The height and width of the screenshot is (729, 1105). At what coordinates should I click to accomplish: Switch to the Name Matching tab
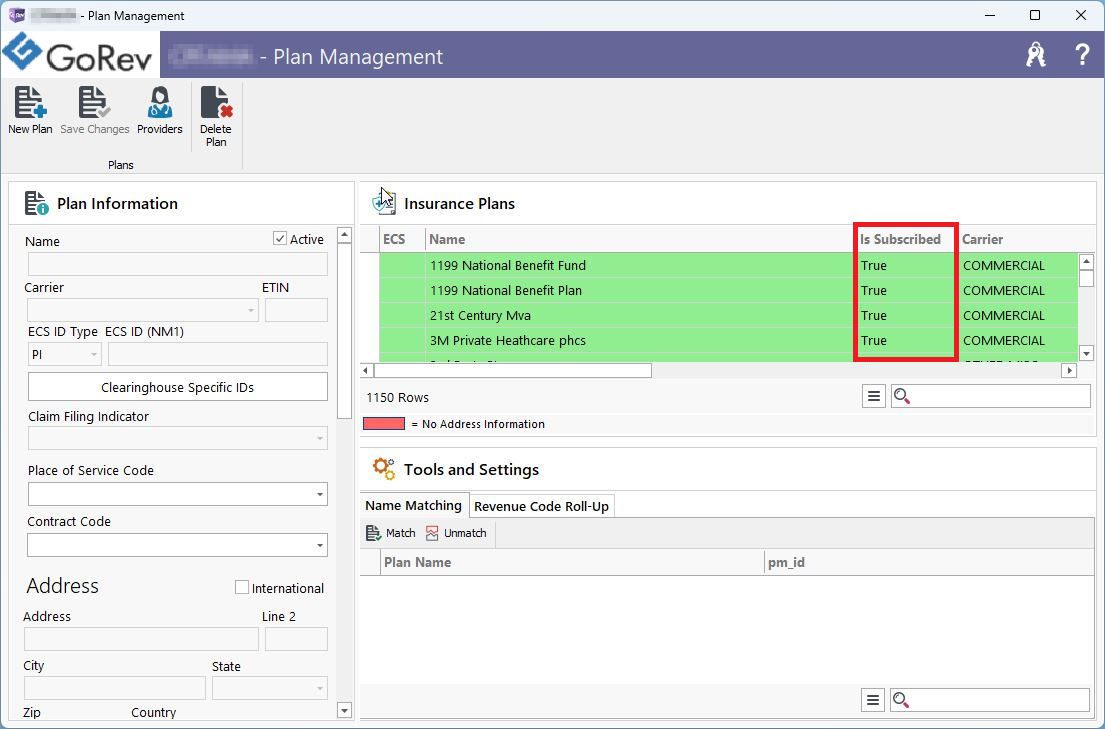(414, 506)
